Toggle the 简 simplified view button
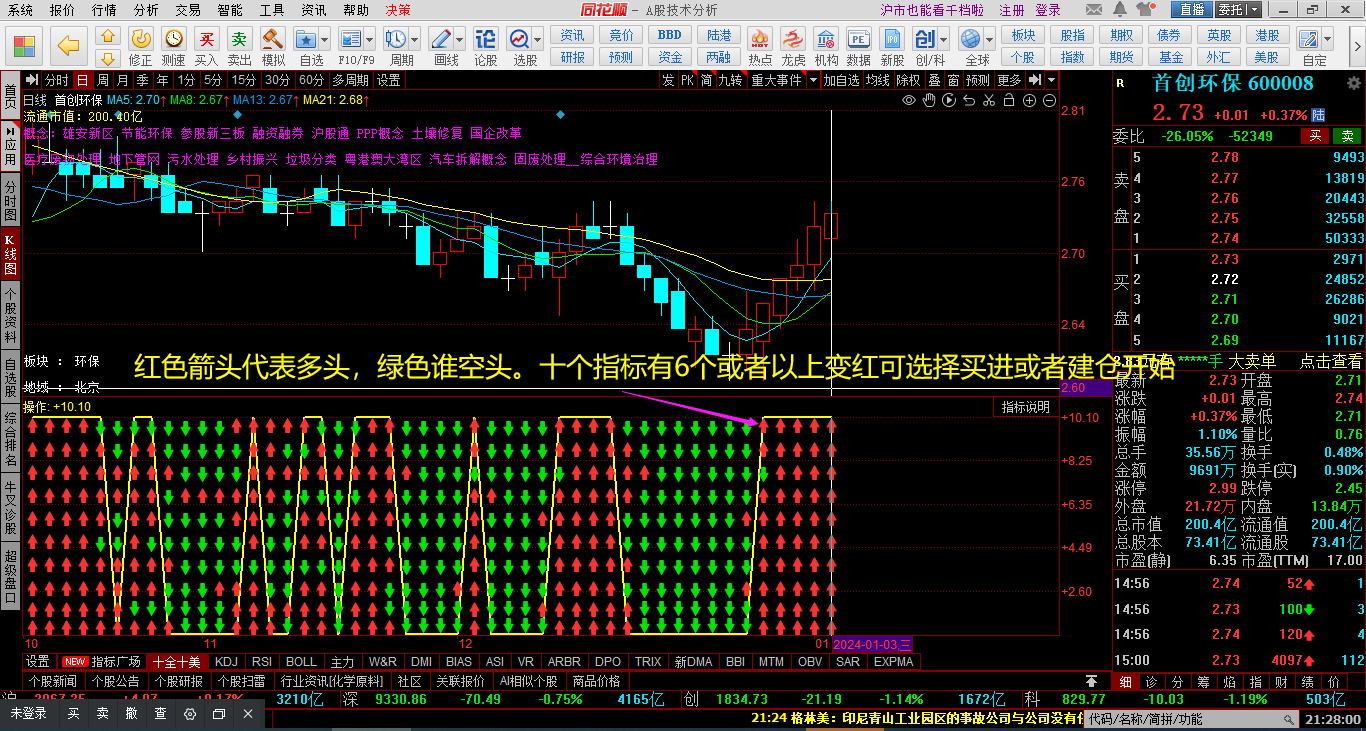 click(706, 80)
